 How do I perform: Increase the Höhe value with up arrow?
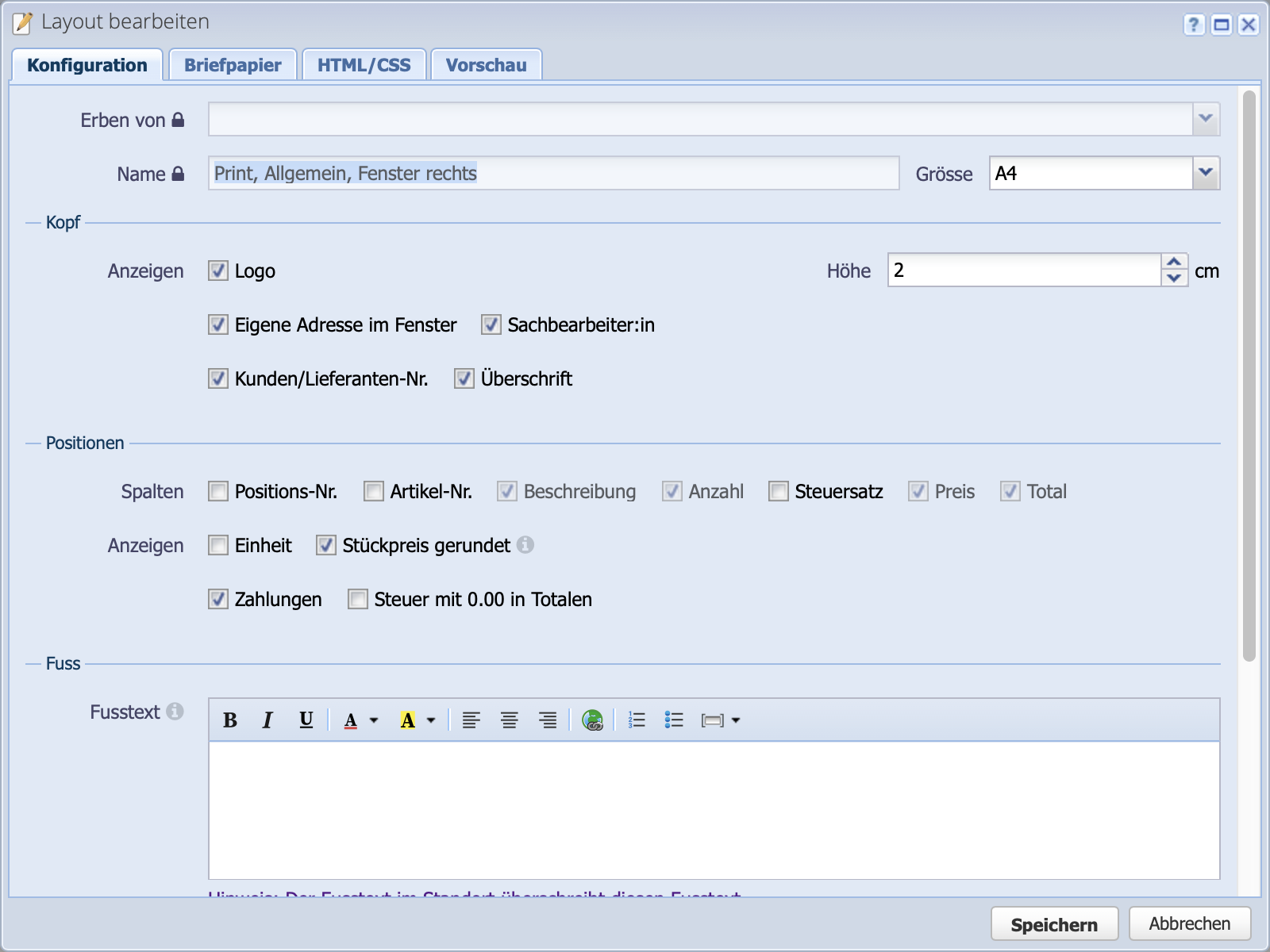click(x=1174, y=263)
